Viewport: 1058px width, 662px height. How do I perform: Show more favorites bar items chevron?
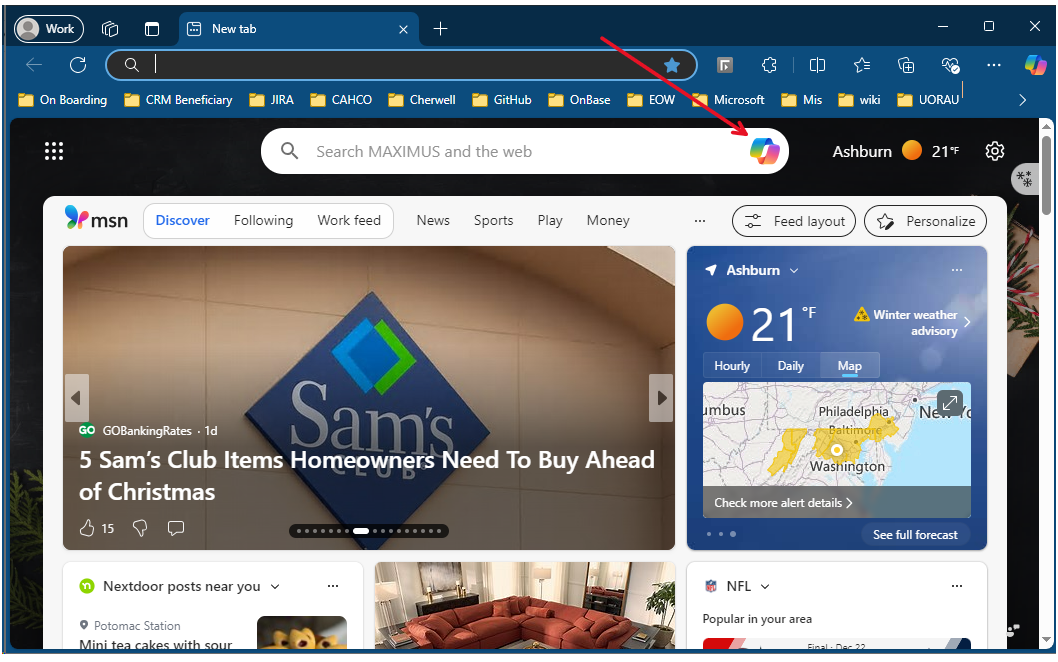click(x=1022, y=100)
